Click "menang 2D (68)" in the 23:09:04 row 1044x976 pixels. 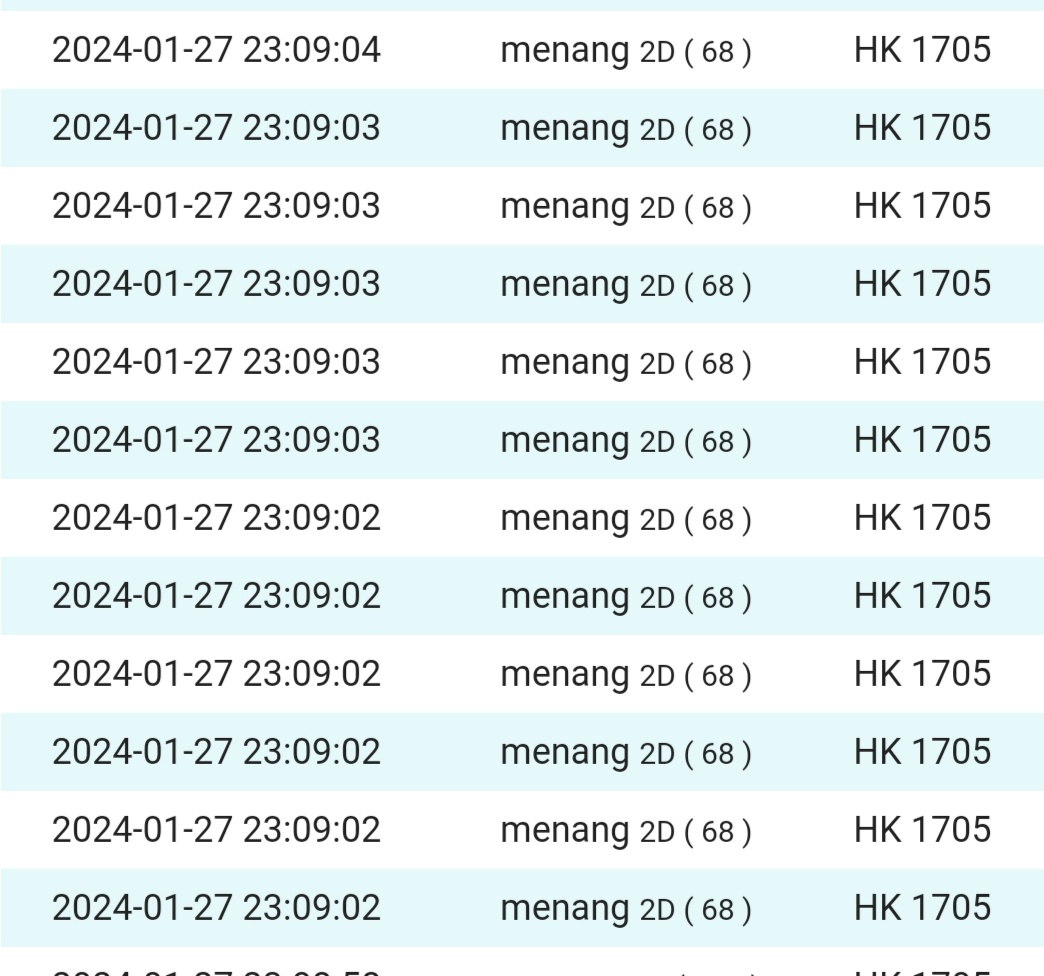click(625, 51)
